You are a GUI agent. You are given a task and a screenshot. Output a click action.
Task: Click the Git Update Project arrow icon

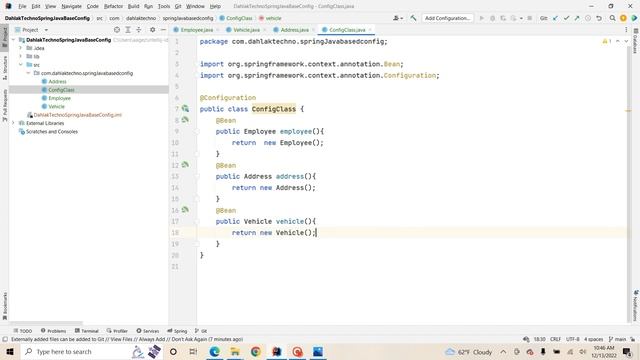(x=555, y=18)
